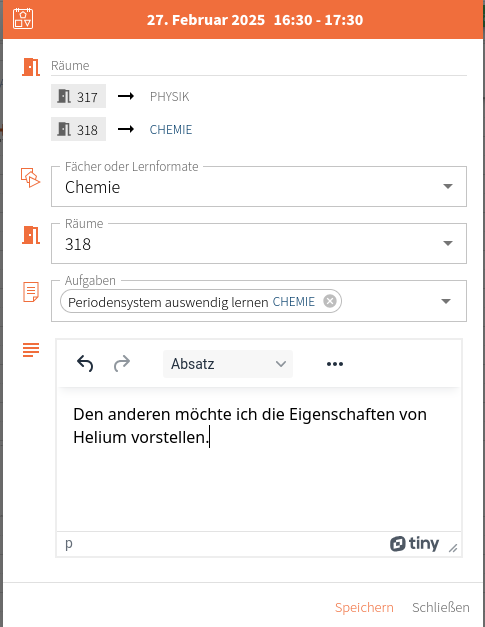
Task: Click the Aufgaben note icon
Action: (x=31, y=292)
